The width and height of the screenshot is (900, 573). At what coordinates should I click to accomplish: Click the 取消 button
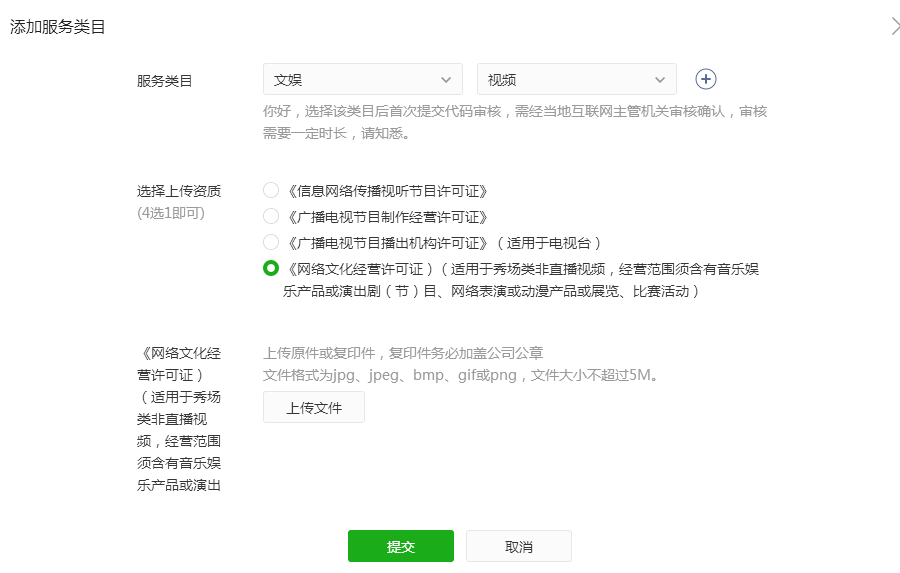(x=519, y=546)
